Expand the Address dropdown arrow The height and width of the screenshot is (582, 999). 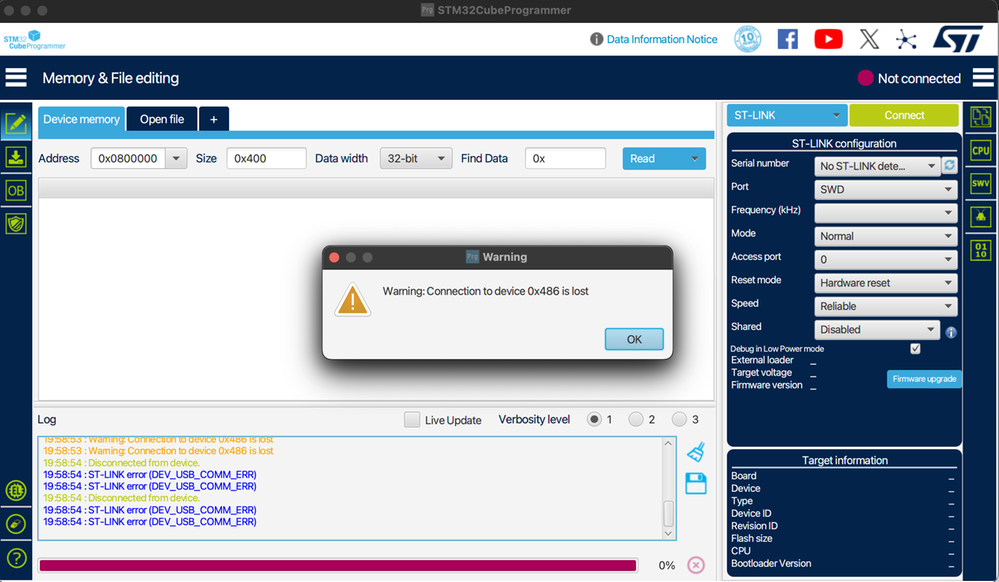tap(176, 158)
